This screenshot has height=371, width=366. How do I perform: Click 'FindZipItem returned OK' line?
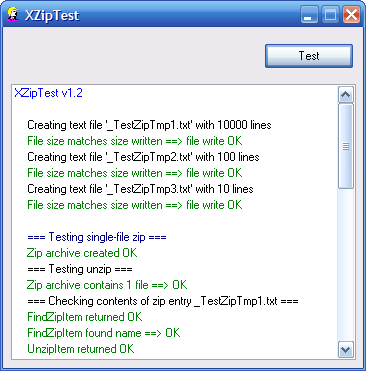click(x=85, y=317)
